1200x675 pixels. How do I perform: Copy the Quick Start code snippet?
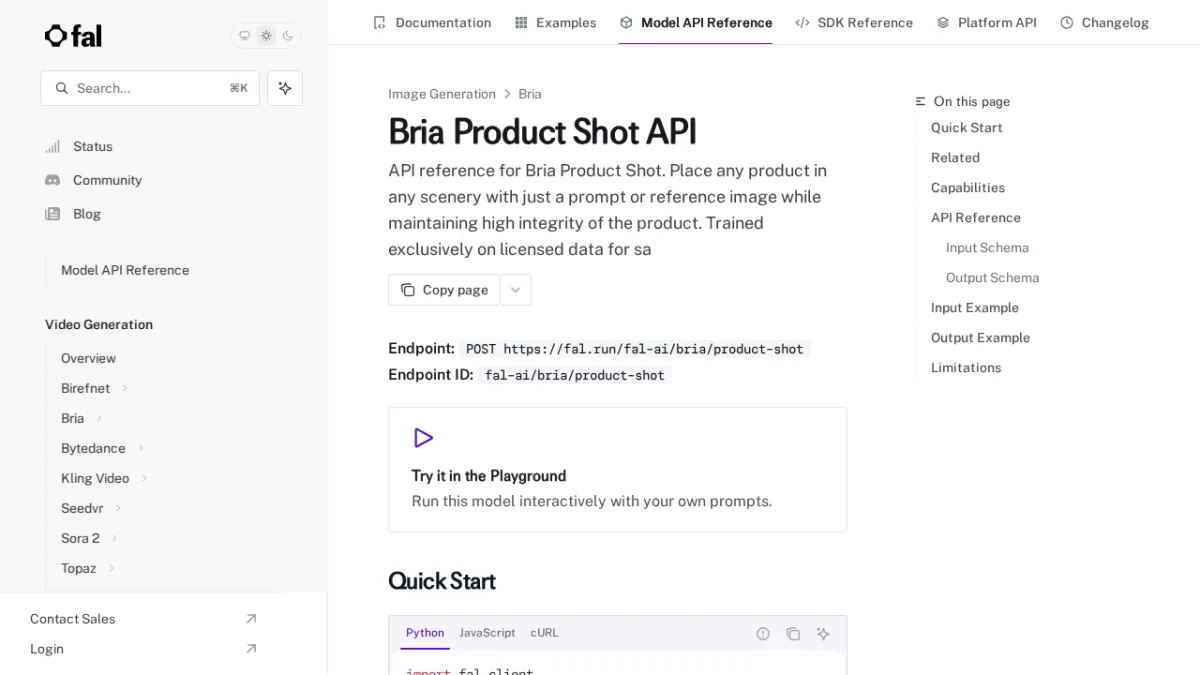pyautogui.click(x=793, y=633)
